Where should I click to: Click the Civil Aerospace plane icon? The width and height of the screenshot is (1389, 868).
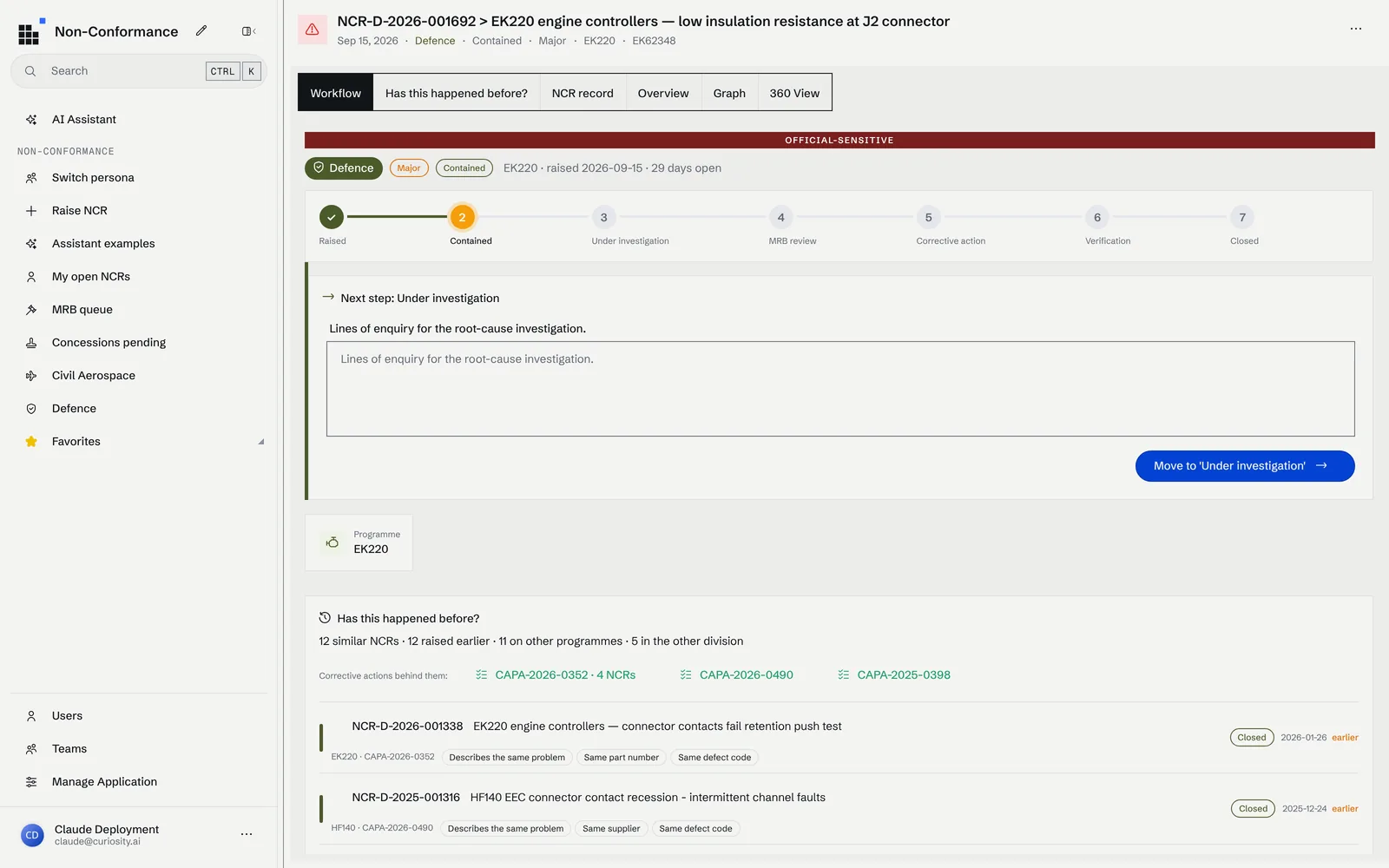tap(31, 376)
